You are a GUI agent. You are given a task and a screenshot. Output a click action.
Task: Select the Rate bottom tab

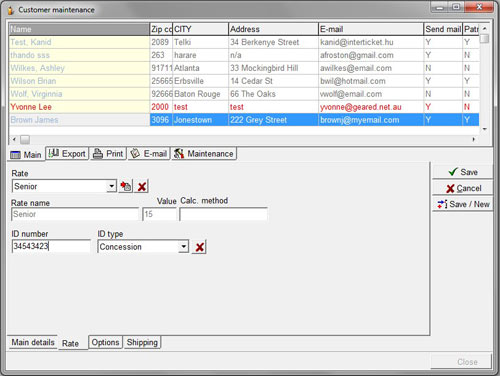click(70, 343)
